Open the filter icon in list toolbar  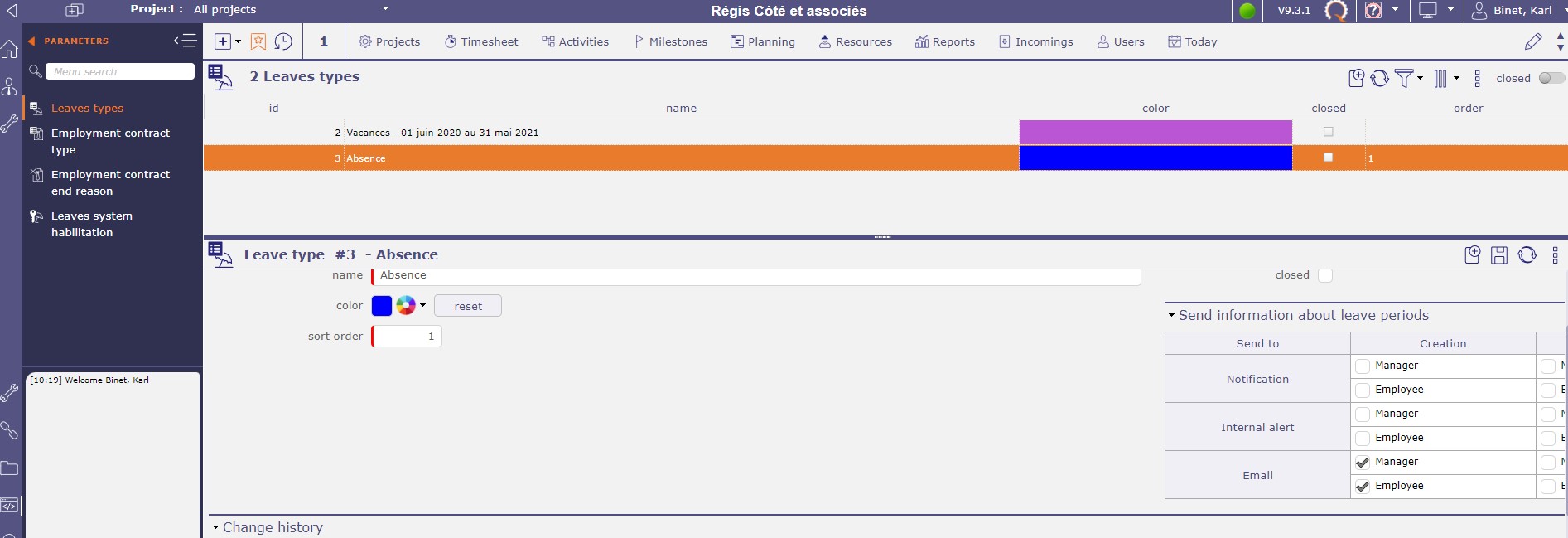1404,78
